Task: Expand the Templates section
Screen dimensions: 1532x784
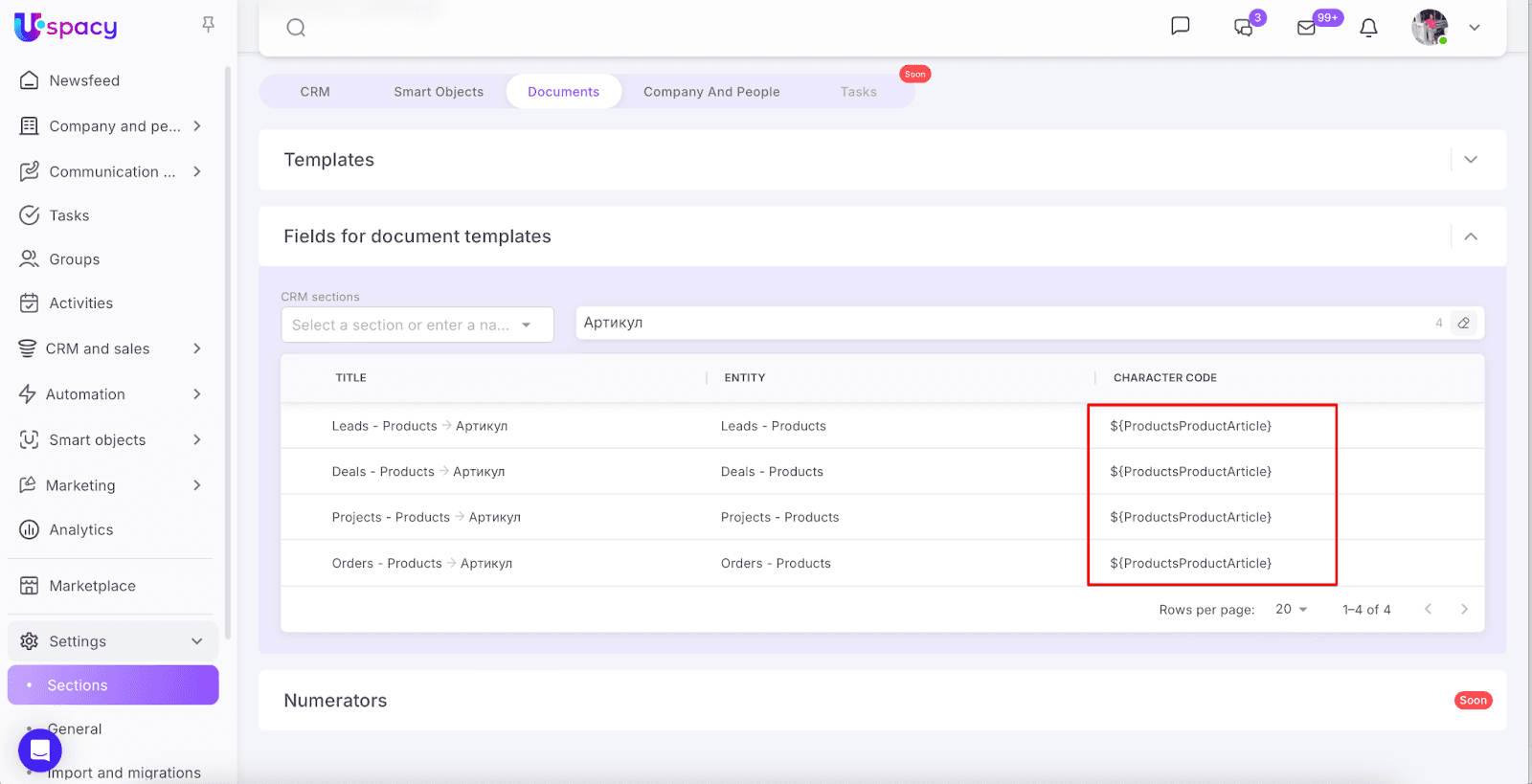Action: 1471,160
